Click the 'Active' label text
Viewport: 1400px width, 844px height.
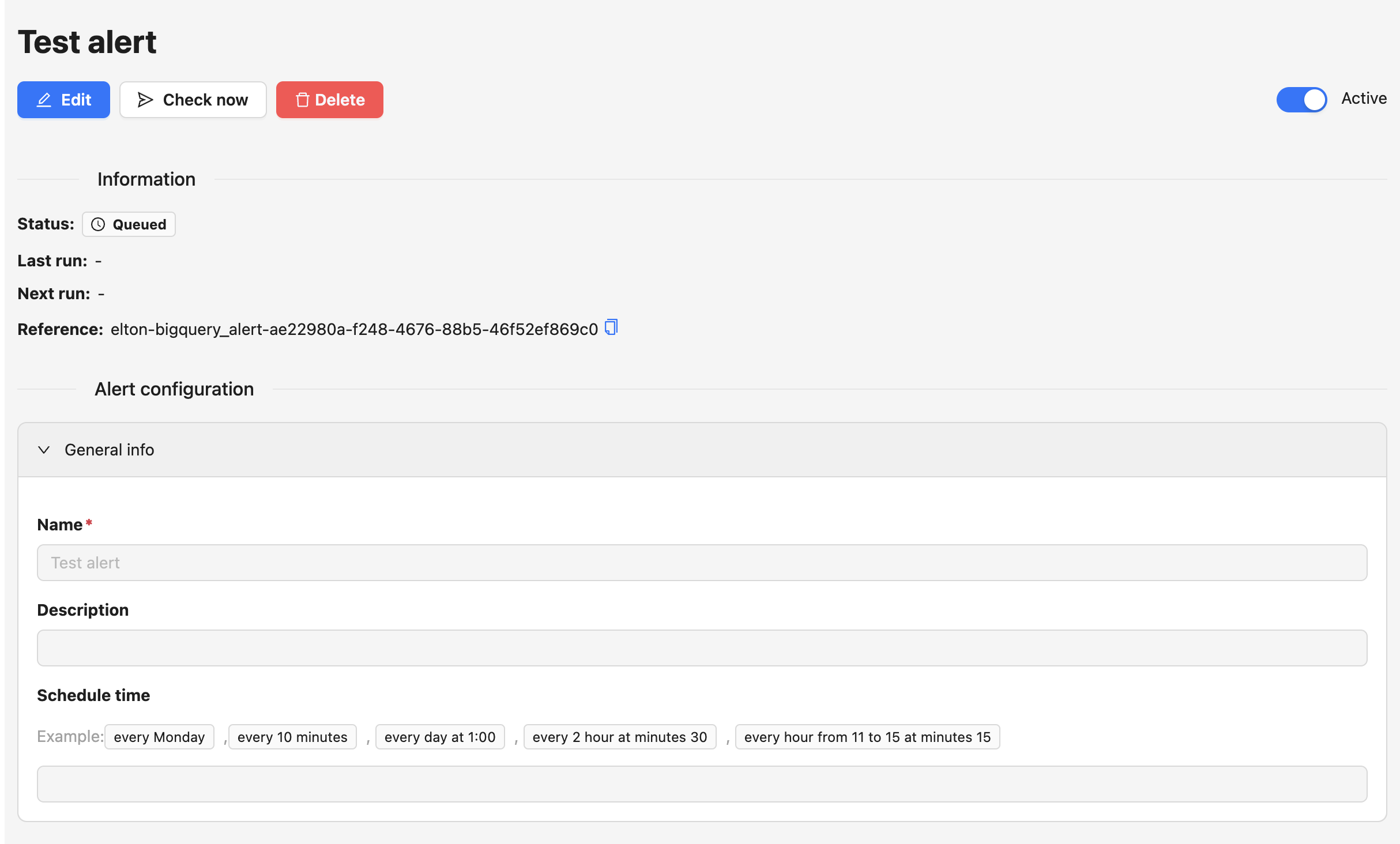(1364, 99)
